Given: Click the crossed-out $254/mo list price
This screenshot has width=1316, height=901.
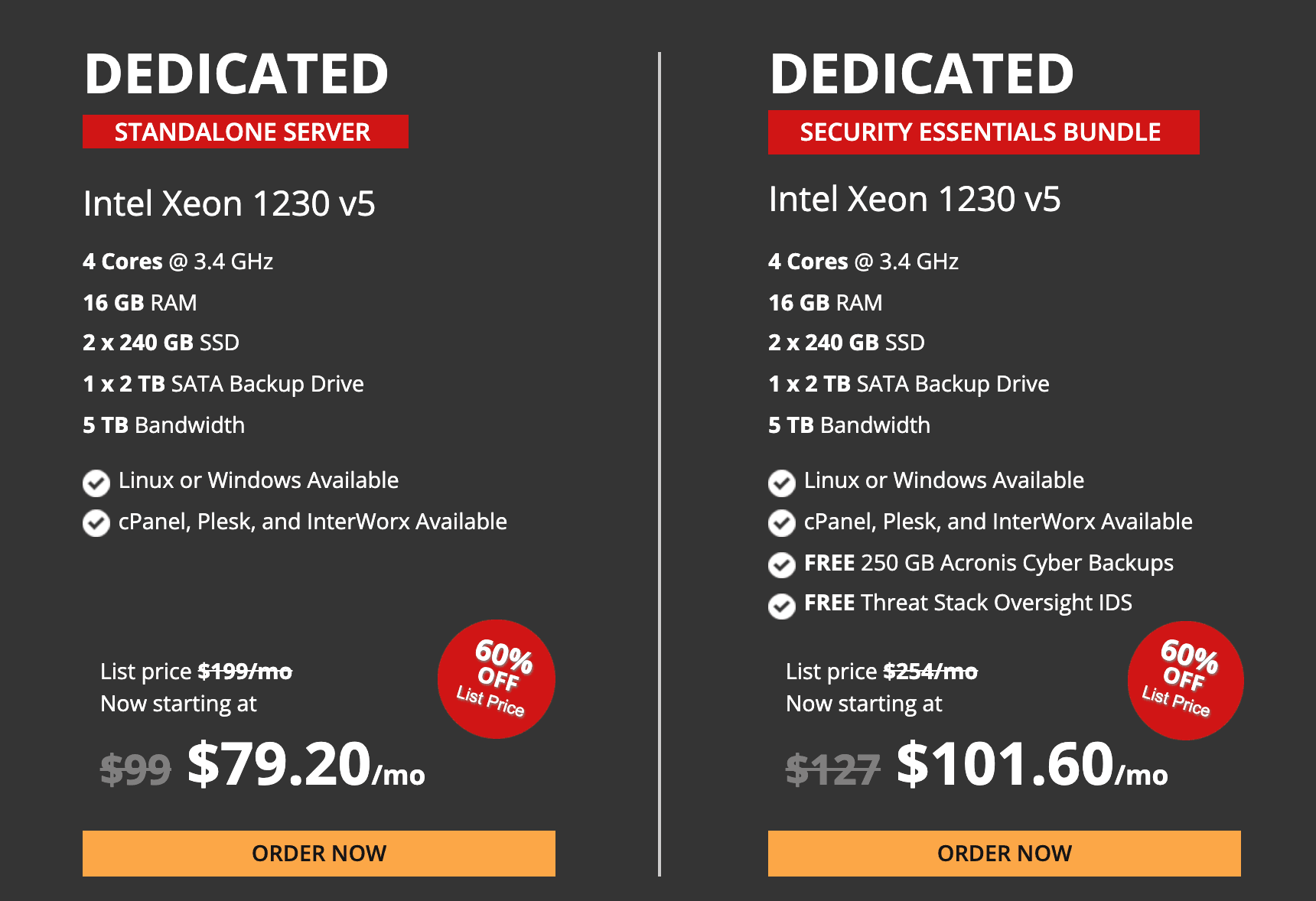Looking at the screenshot, I should (x=930, y=671).
